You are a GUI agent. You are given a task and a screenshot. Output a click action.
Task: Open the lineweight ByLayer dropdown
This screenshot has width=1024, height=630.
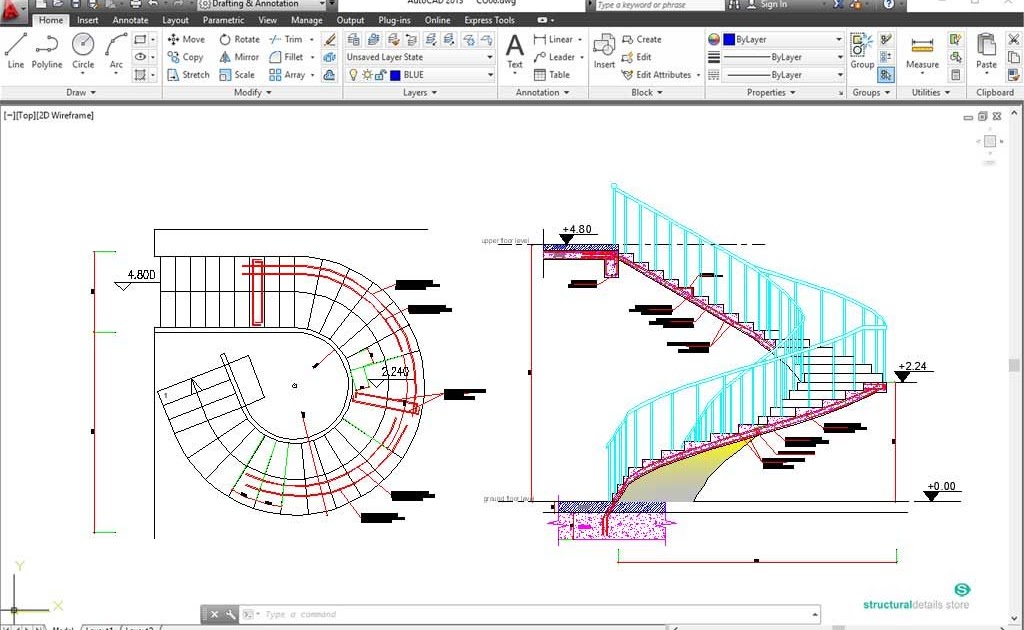(783, 57)
